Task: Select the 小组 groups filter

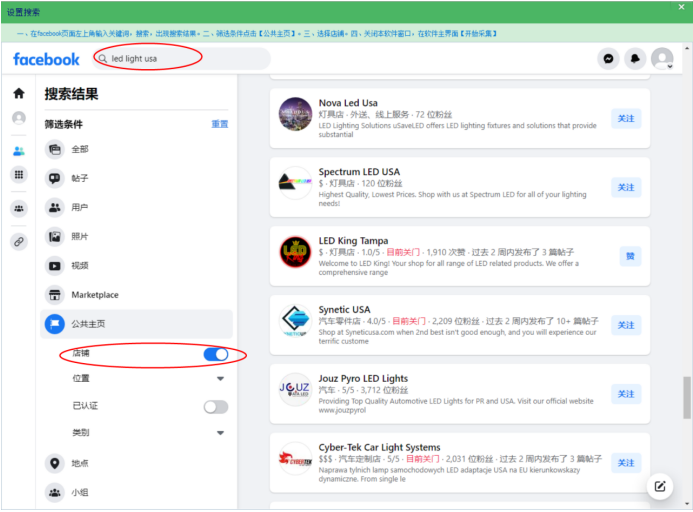Action: [136, 493]
